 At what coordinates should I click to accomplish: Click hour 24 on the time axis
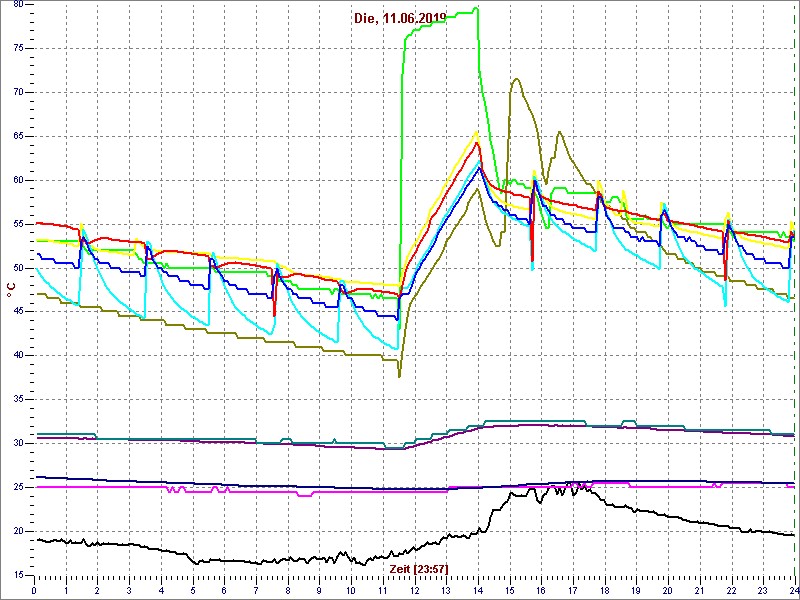click(793, 591)
